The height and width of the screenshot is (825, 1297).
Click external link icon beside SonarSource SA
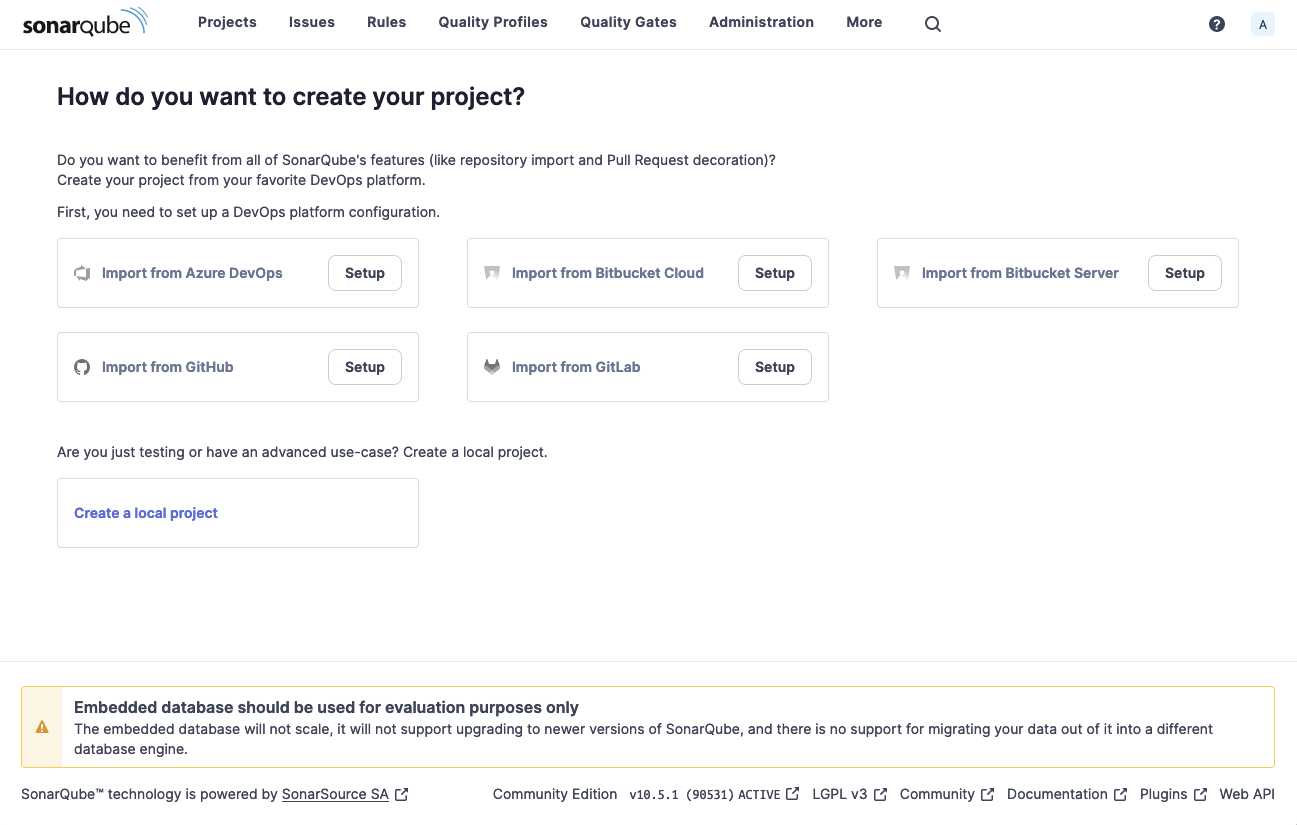401,794
